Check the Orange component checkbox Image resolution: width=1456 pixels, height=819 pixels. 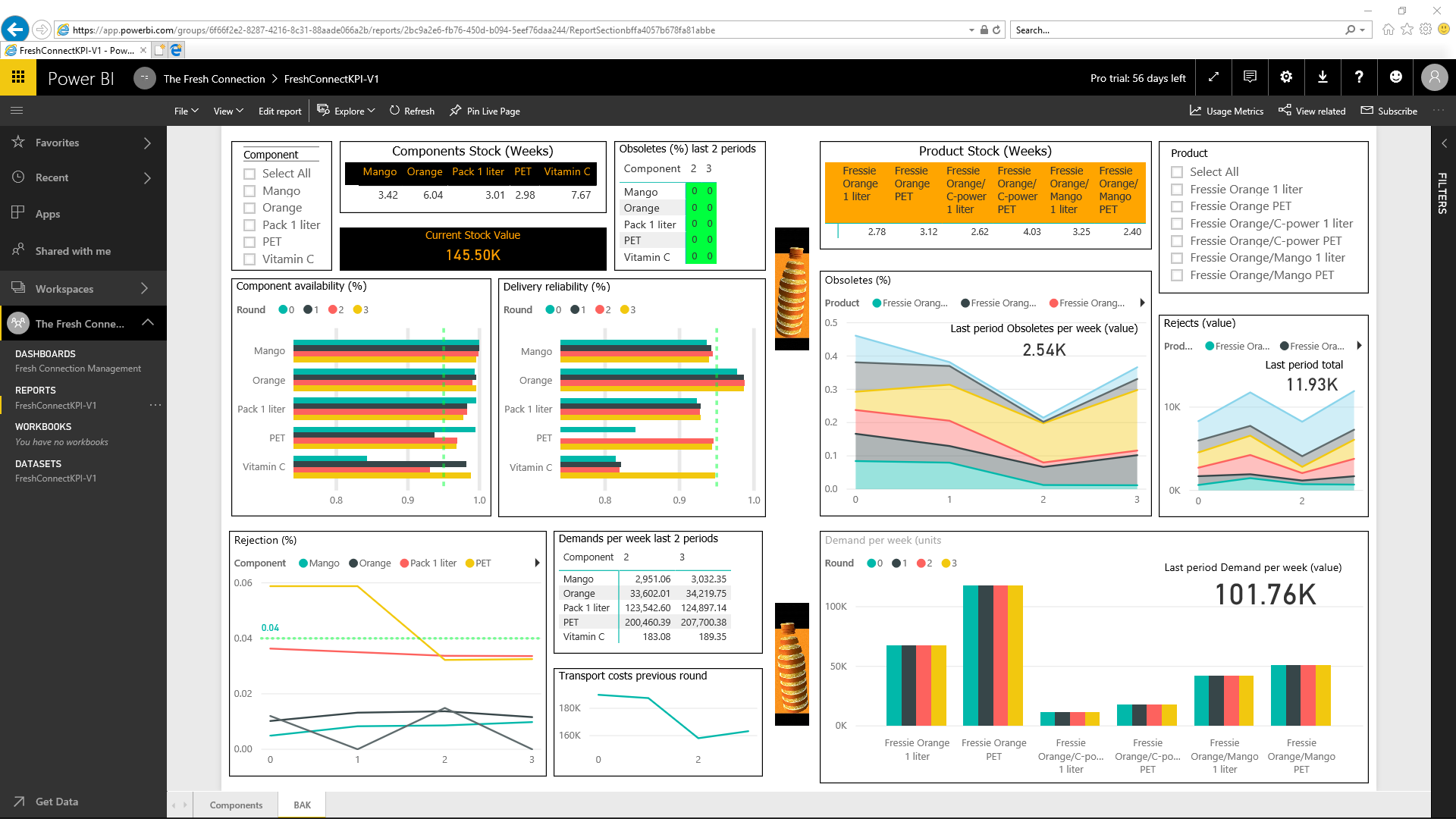pyautogui.click(x=249, y=208)
